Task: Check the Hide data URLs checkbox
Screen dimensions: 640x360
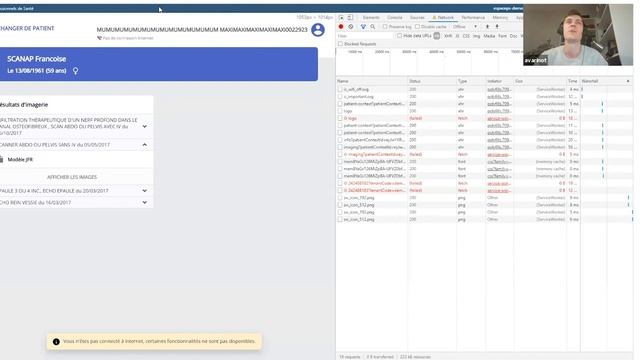Action: (x=400, y=36)
